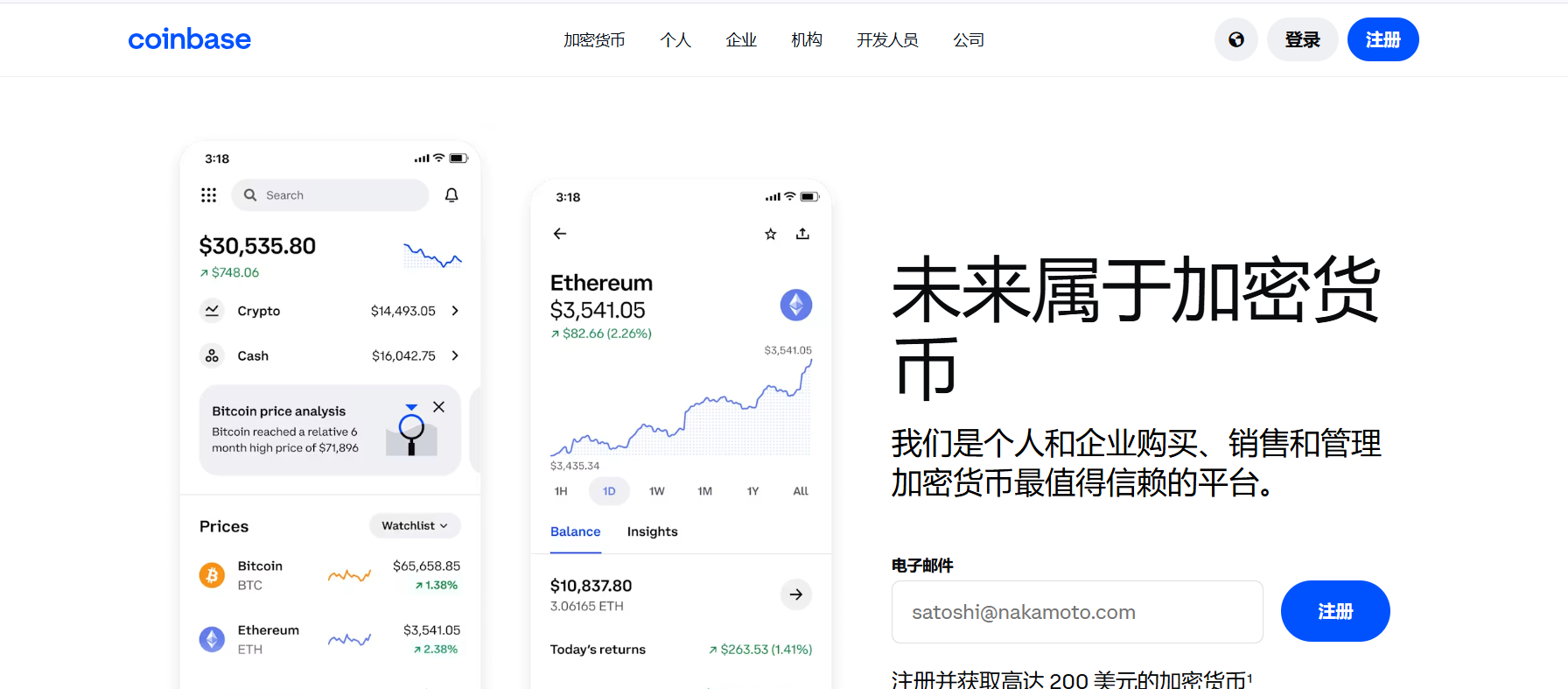Click the Search bar in phone mockup

330,195
